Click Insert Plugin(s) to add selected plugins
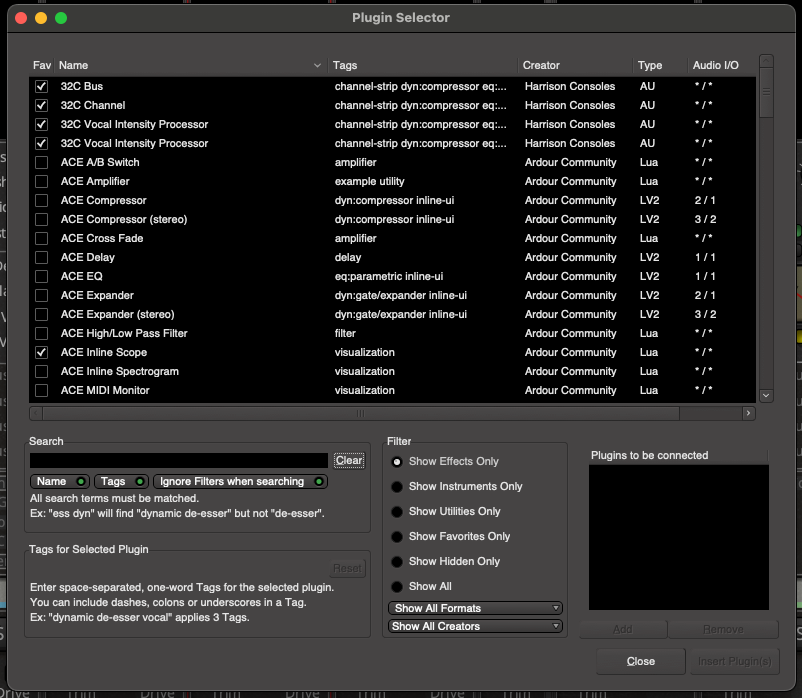The width and height of the screenshot is (802, 698). point(734,661)
